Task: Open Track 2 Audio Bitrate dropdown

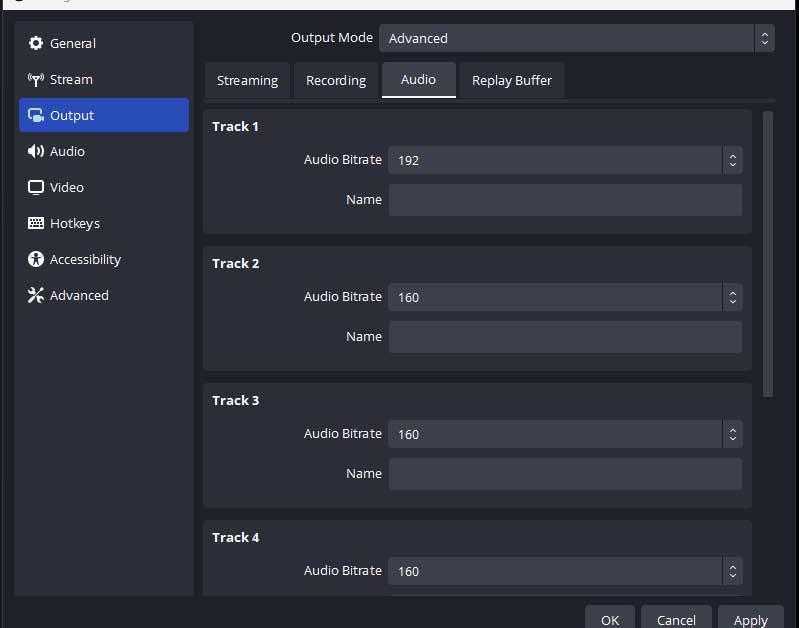Action: point(565,297)
